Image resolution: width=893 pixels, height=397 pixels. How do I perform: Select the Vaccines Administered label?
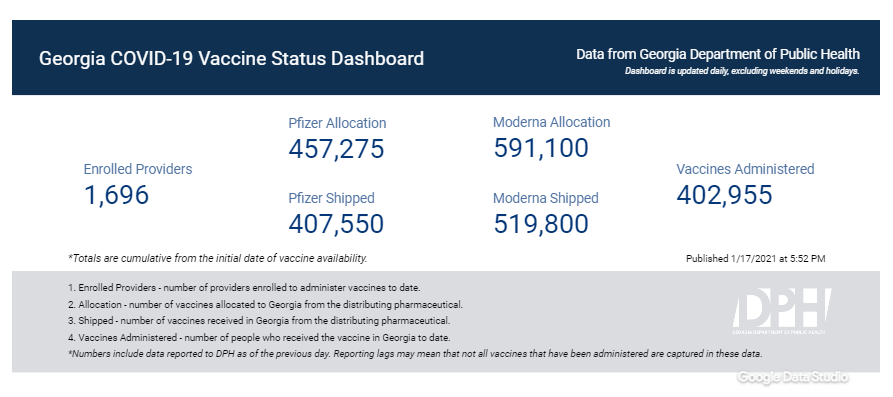click(745, 169)
